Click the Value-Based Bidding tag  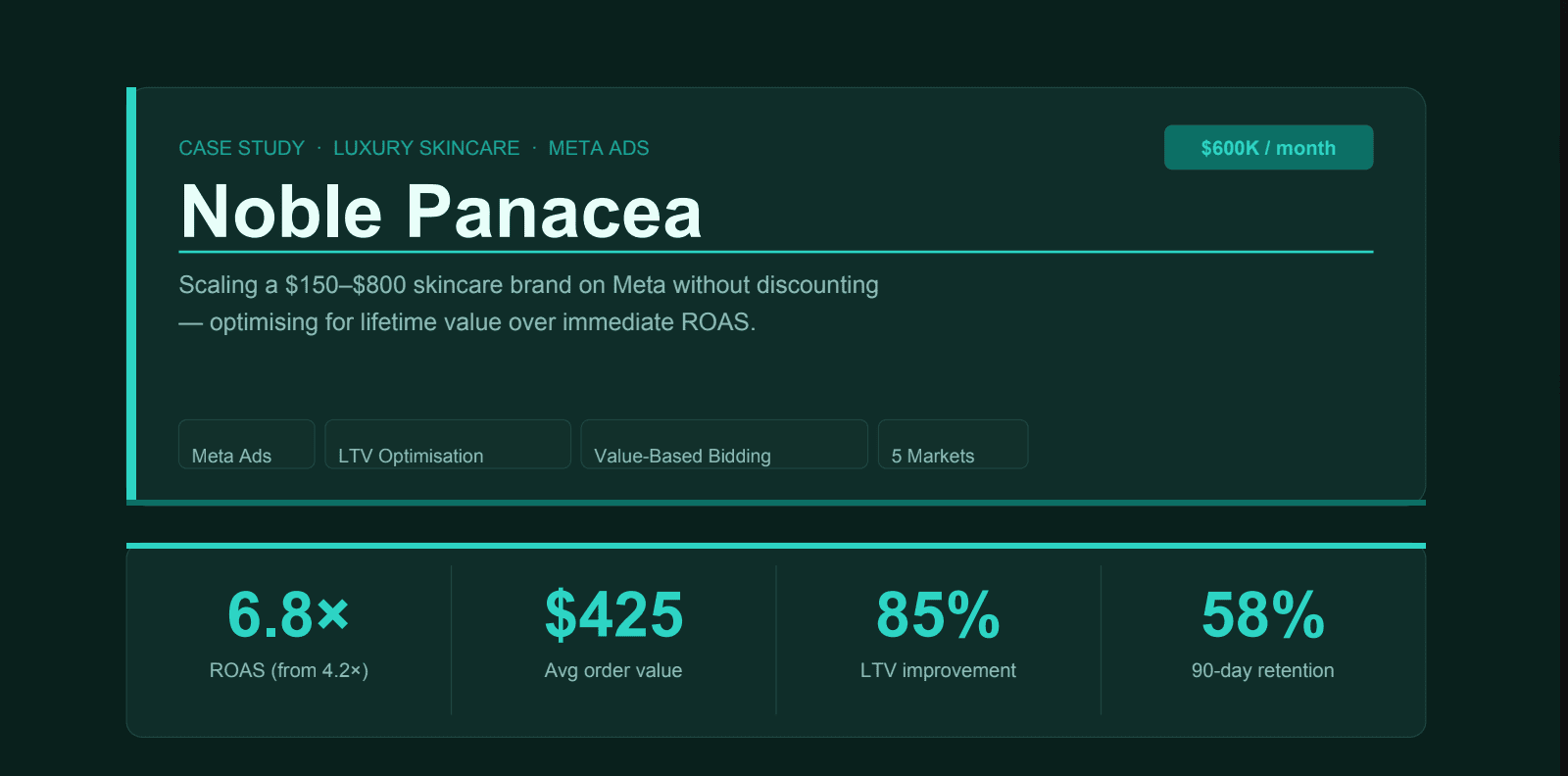[724, 445]
